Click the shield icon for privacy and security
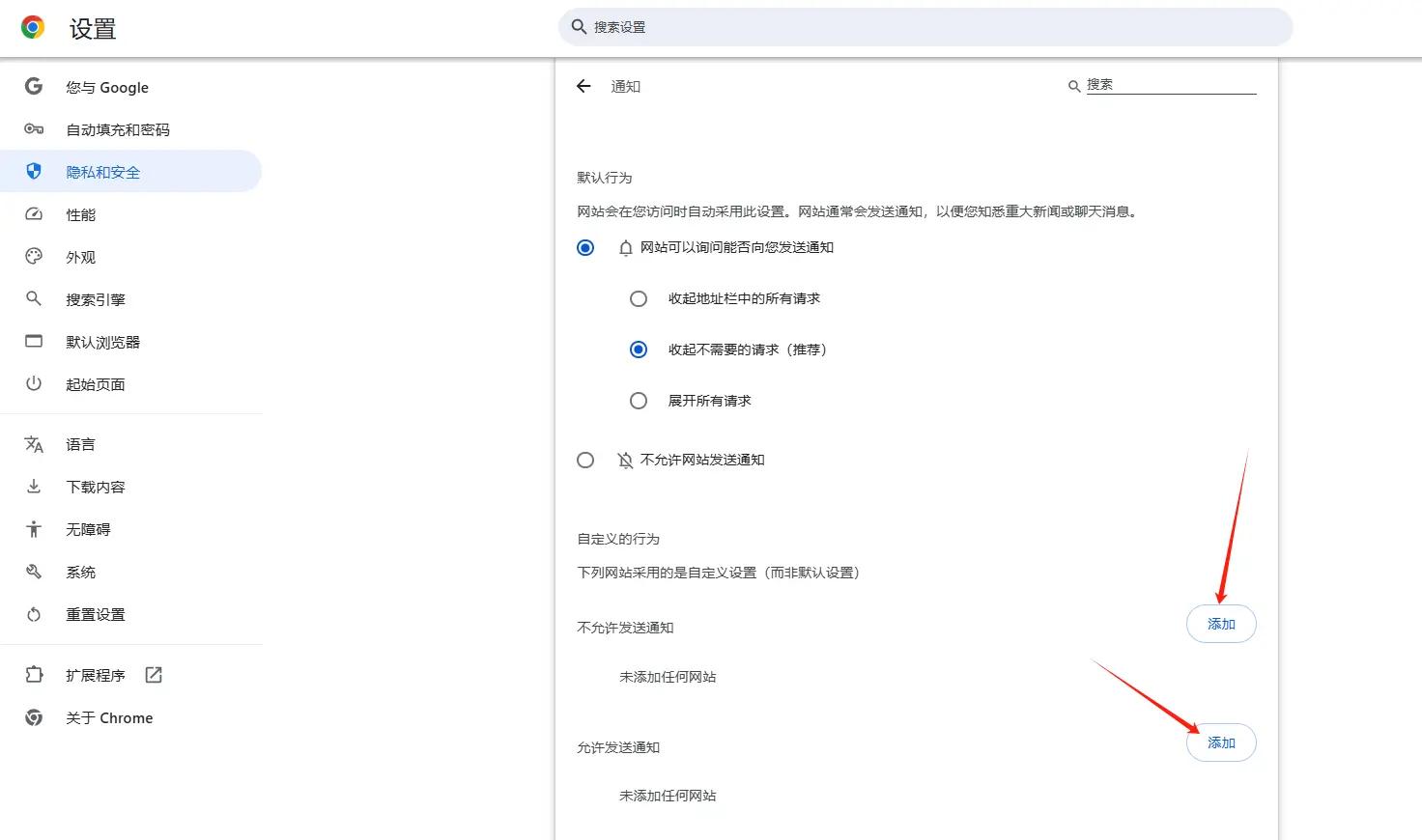 tap(34, 172)
